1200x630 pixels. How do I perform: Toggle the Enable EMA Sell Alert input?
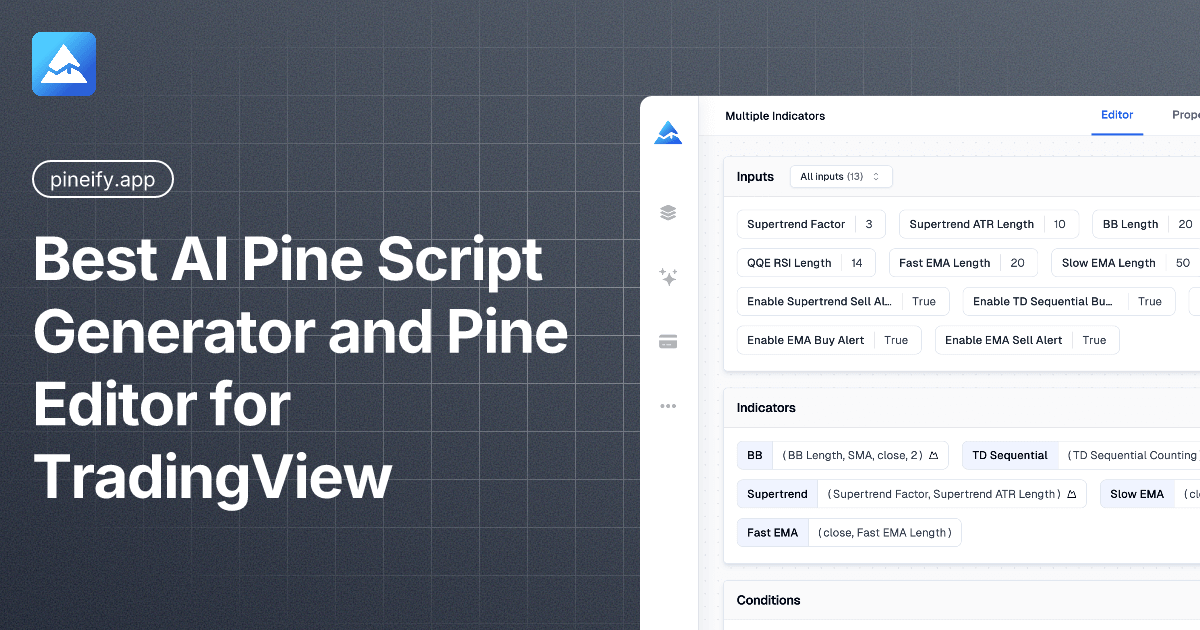point(1027,340)
